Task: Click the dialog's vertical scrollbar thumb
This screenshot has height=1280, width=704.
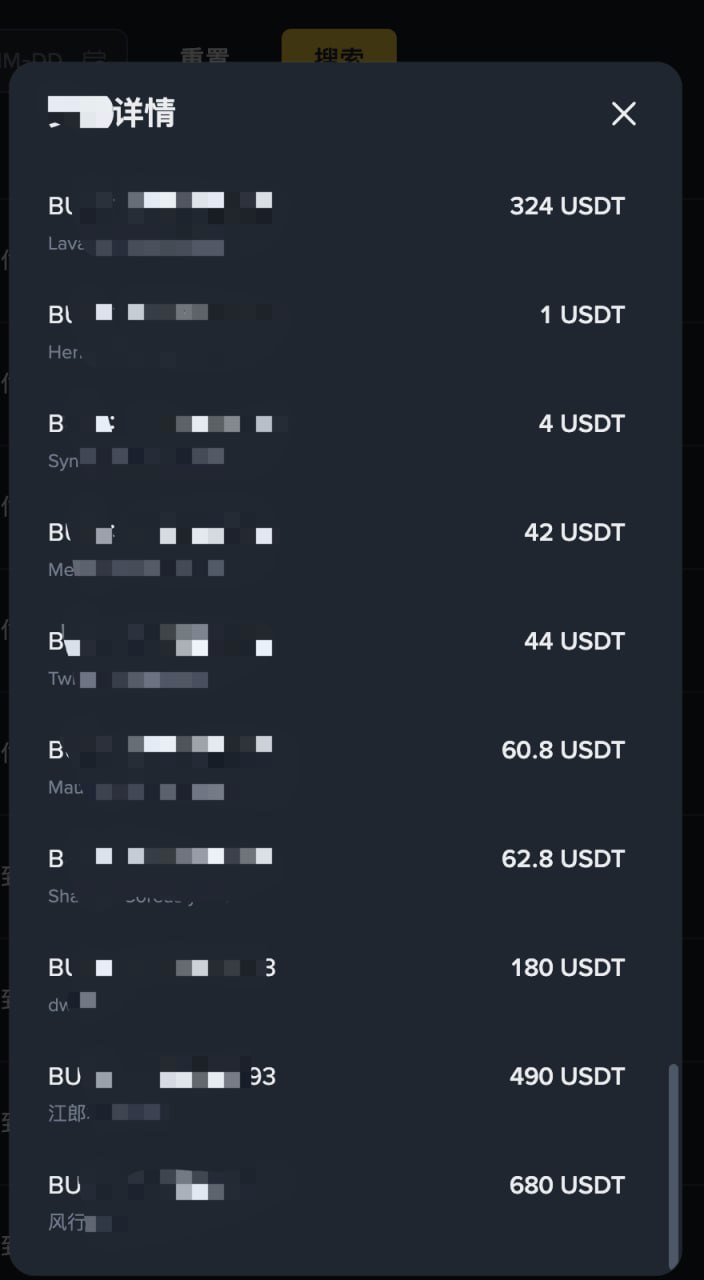Action: click(x=673, y=1163)
